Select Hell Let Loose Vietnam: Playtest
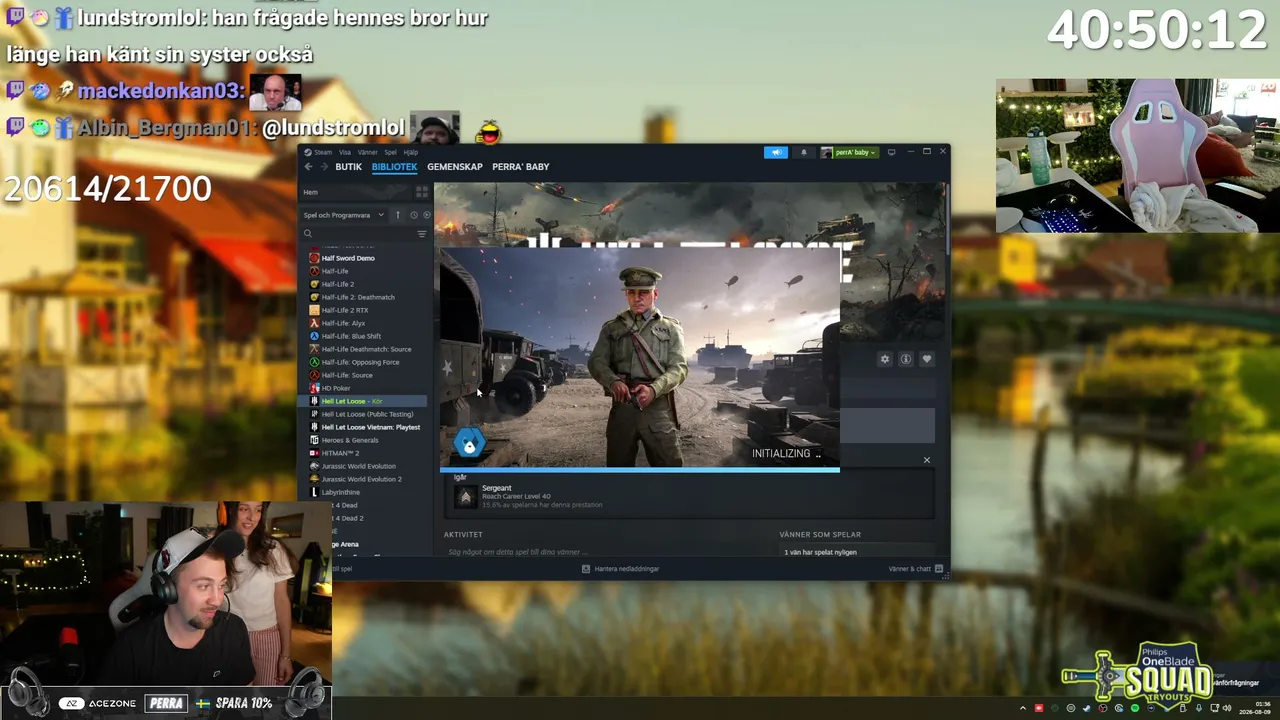This screenshot has height=720, width=1280. [x=371, y=427]
